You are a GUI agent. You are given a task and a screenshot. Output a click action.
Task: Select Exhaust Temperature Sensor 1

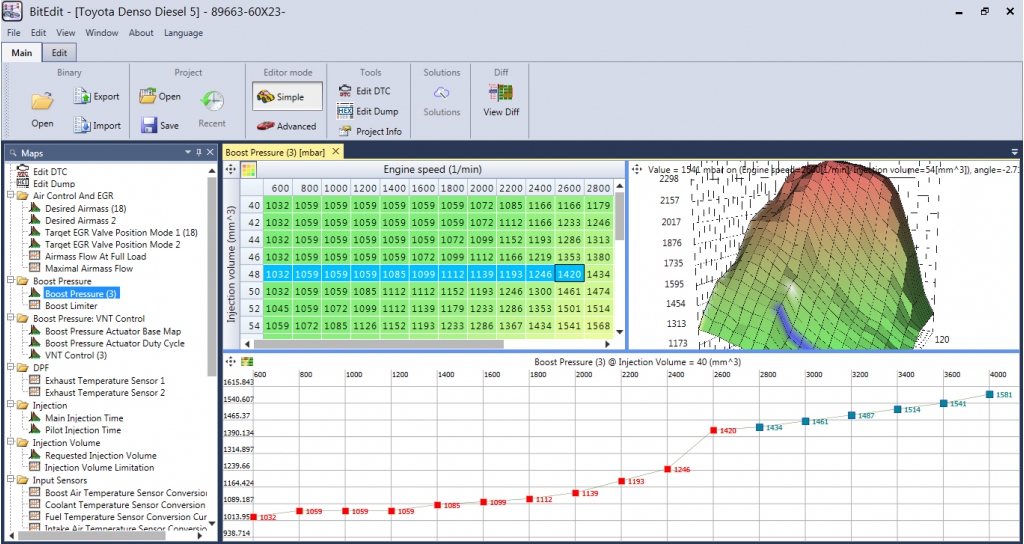104,380
